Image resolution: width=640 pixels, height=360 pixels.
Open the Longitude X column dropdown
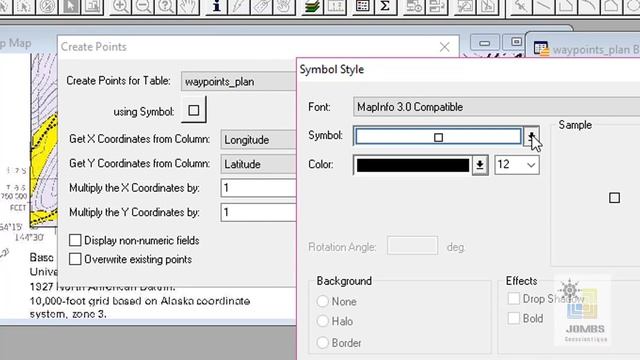258,140
